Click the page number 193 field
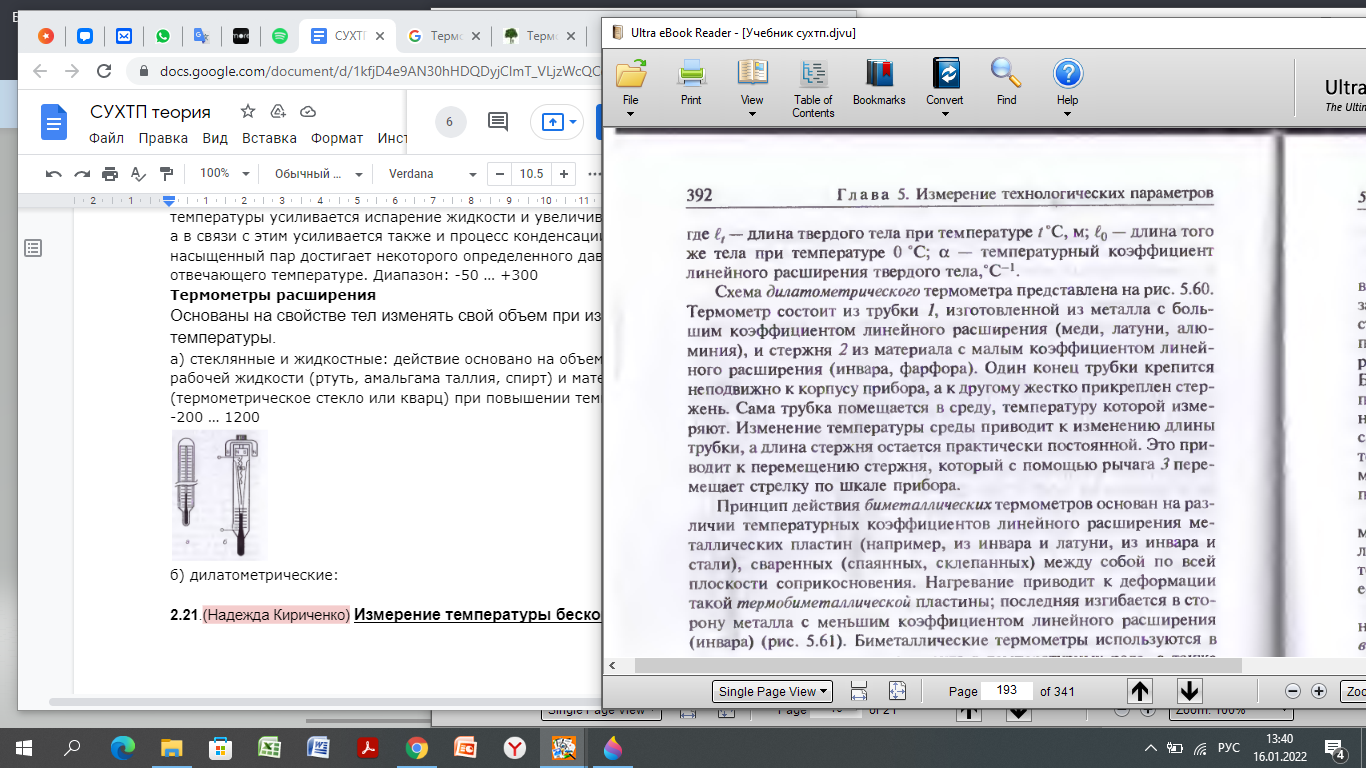The height and width of the screenshot is (768, 1366). coord(1007,691)
